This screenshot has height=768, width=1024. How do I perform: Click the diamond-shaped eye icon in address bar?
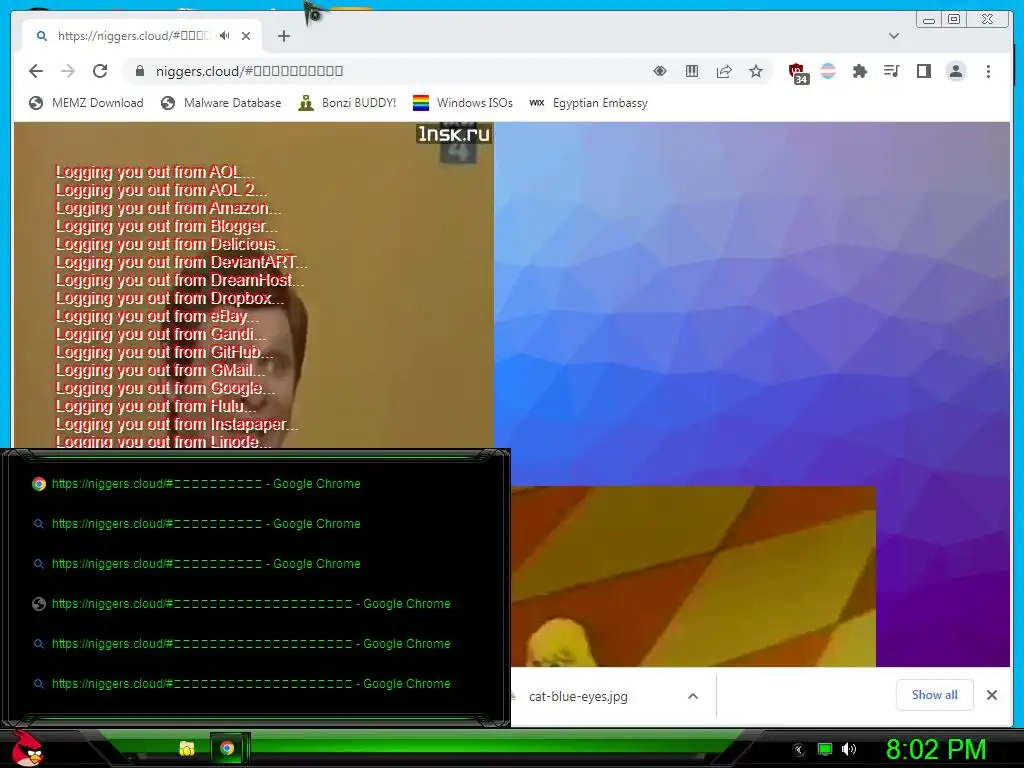[660, 71]
